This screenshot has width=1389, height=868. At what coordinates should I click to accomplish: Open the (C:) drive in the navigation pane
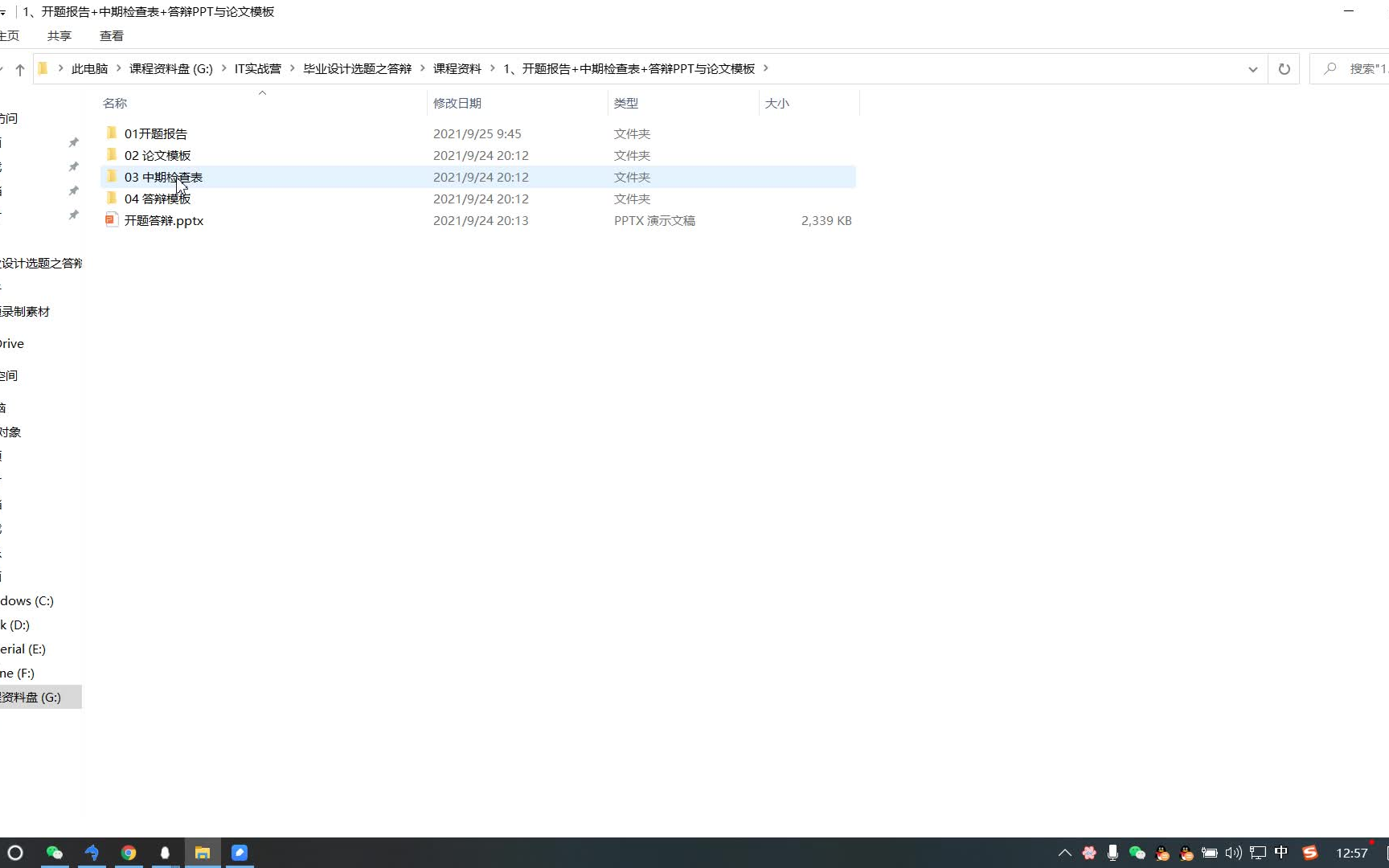tap(27, 600)
